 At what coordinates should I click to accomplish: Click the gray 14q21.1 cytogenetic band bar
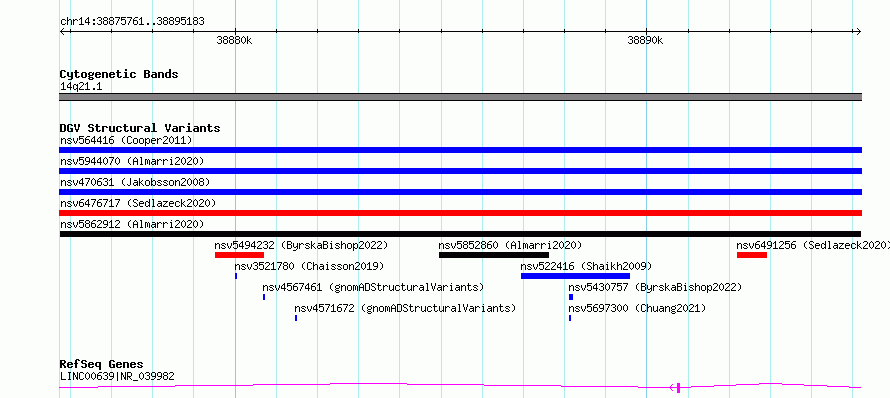coord(460,97)
